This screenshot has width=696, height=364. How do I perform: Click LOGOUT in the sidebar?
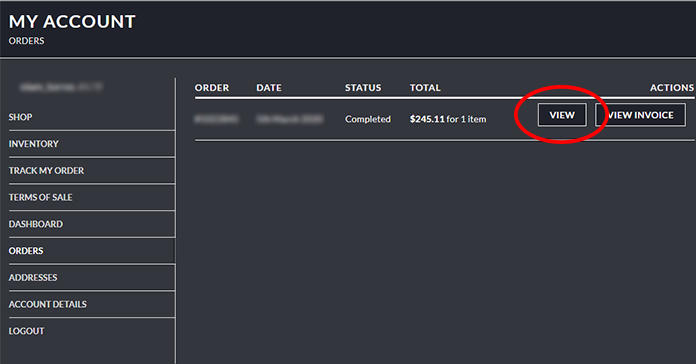(26, 331)
